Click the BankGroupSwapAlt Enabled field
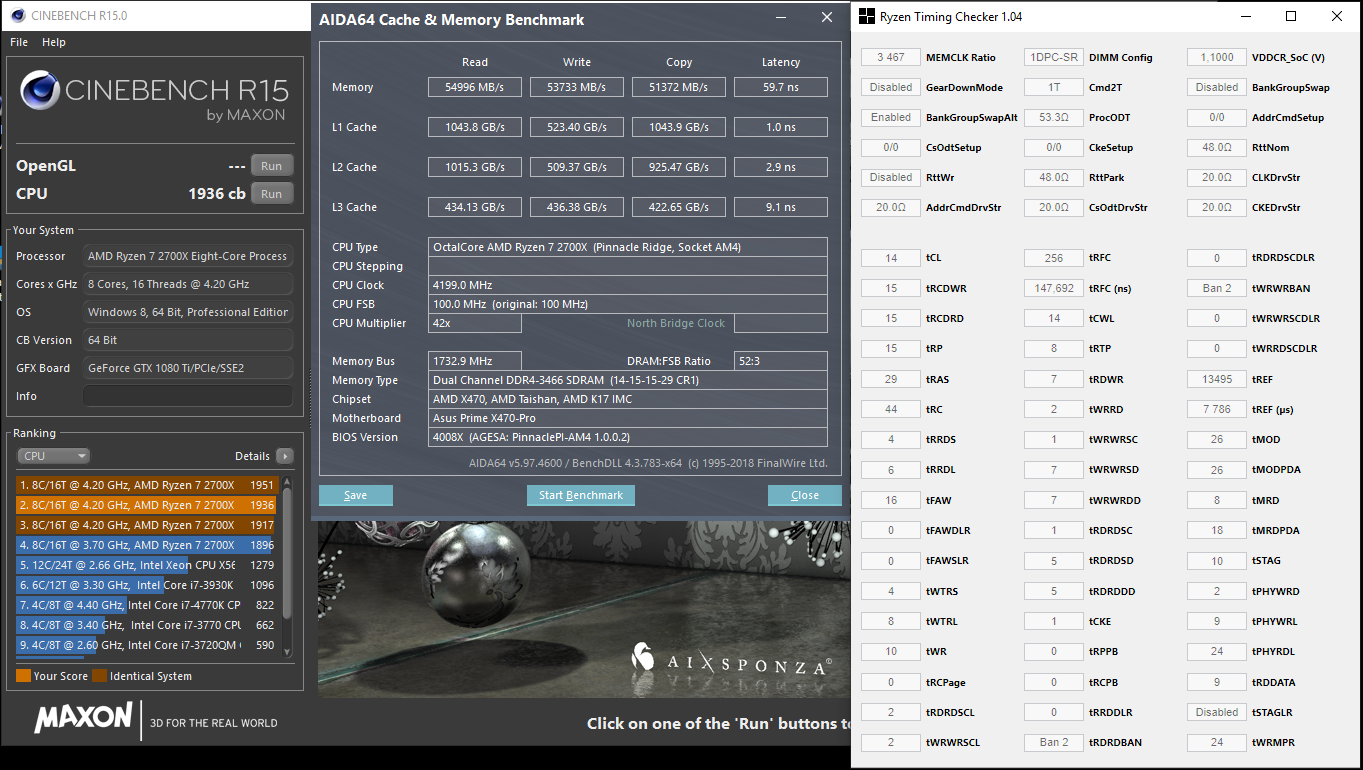The height and width of the screenshot is (770, 1363). 890,117
